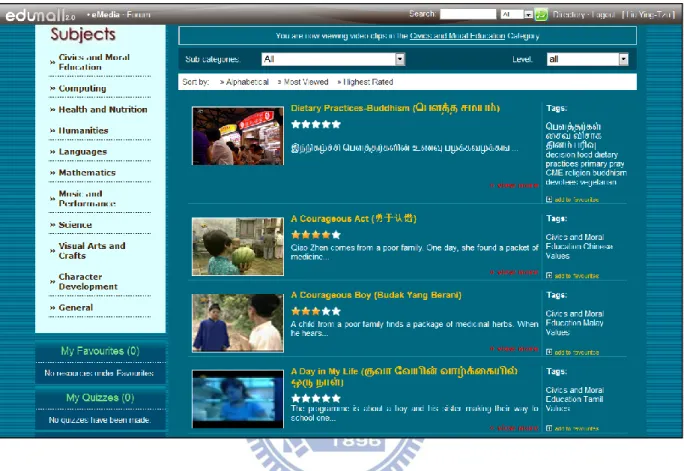Image resolution: width=684 pixels, height=471 pixels.
Task: Open the search scope dropdown next to Search field
Action: point(516,14)
